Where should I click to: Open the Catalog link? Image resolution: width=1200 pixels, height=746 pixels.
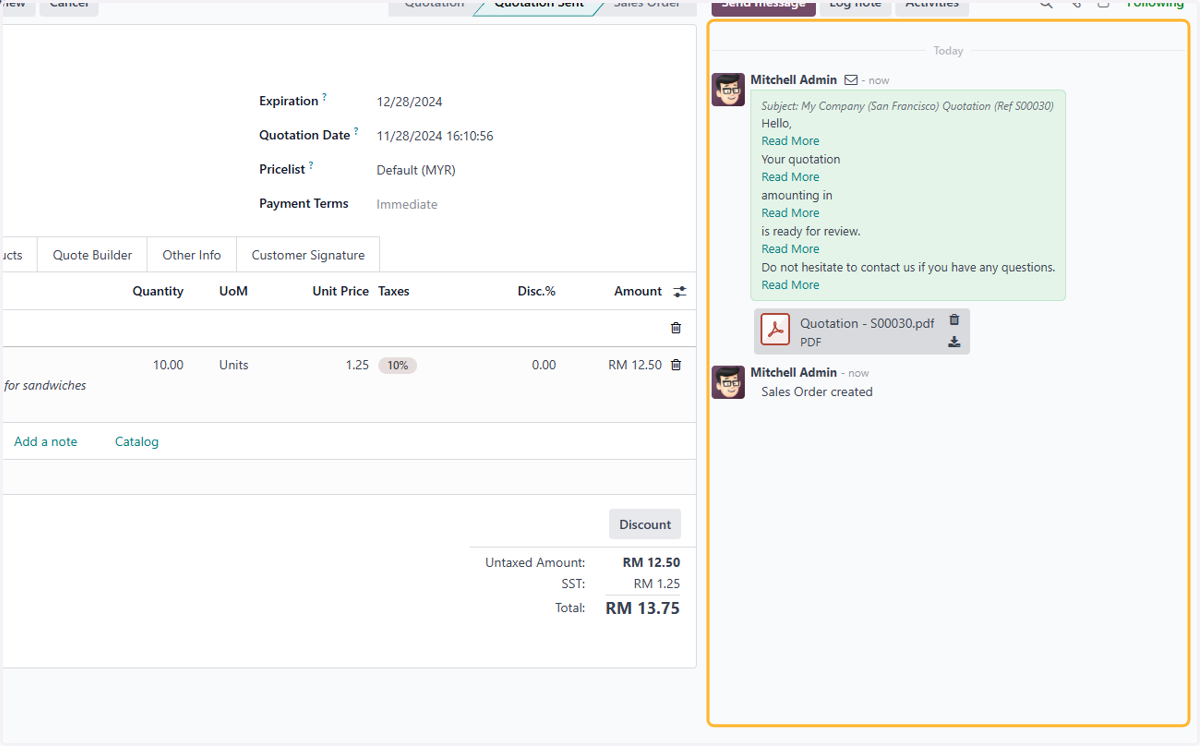click(137, 441)
